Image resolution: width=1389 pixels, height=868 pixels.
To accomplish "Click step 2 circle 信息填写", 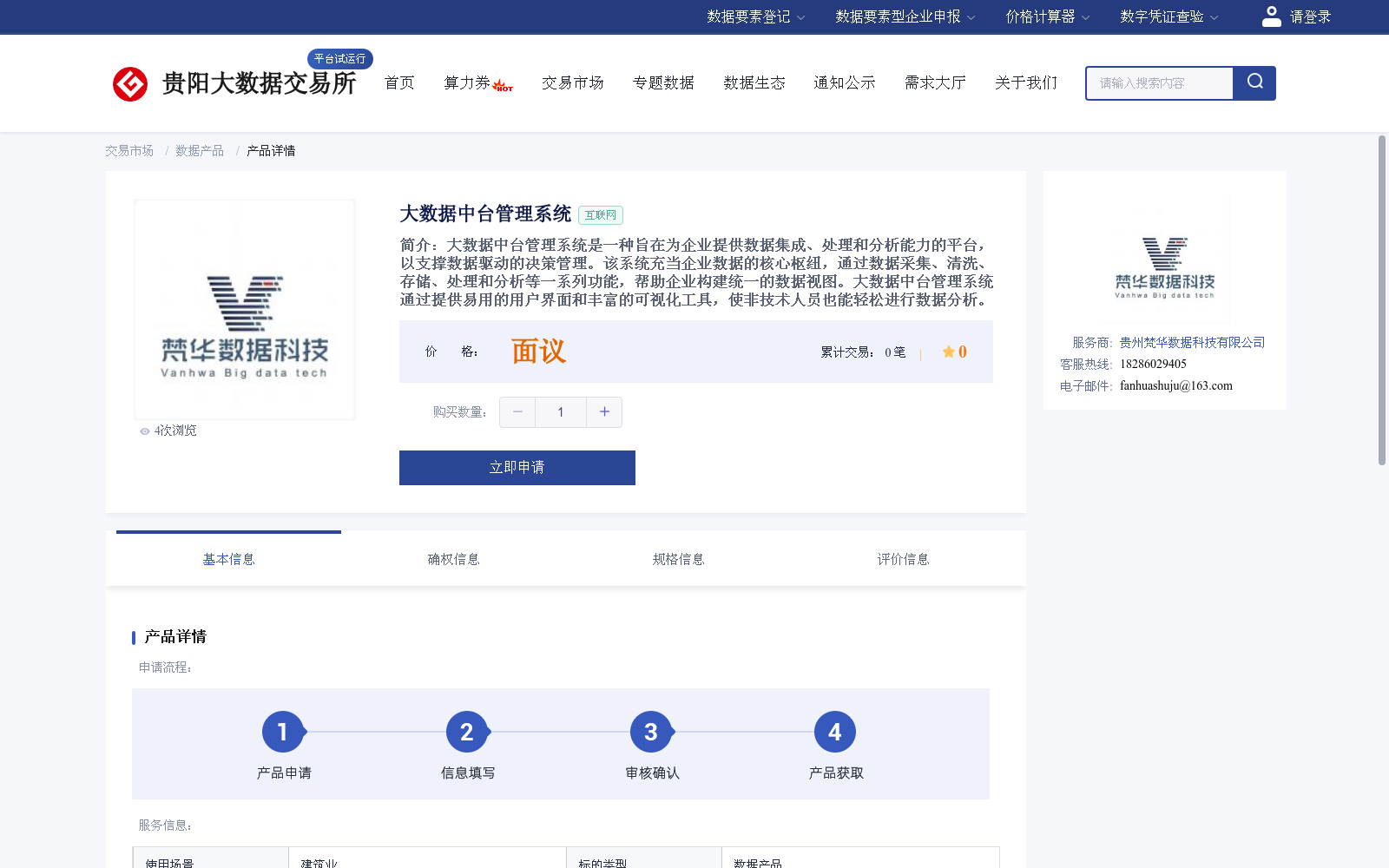I will (x=467, y=733).
